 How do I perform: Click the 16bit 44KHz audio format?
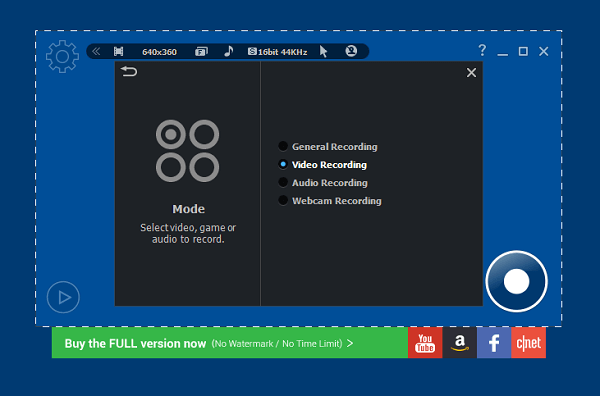(278, 52)
